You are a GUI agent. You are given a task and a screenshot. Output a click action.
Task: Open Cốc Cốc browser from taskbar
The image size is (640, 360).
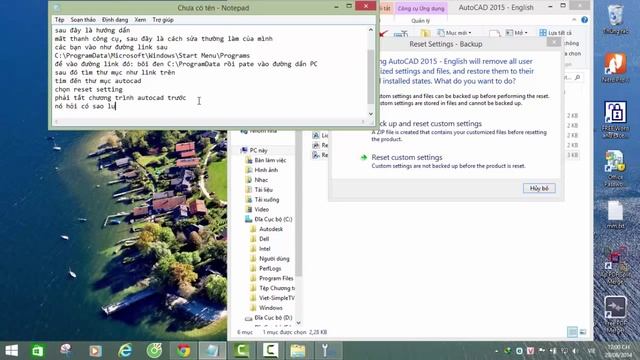[154, 351]
